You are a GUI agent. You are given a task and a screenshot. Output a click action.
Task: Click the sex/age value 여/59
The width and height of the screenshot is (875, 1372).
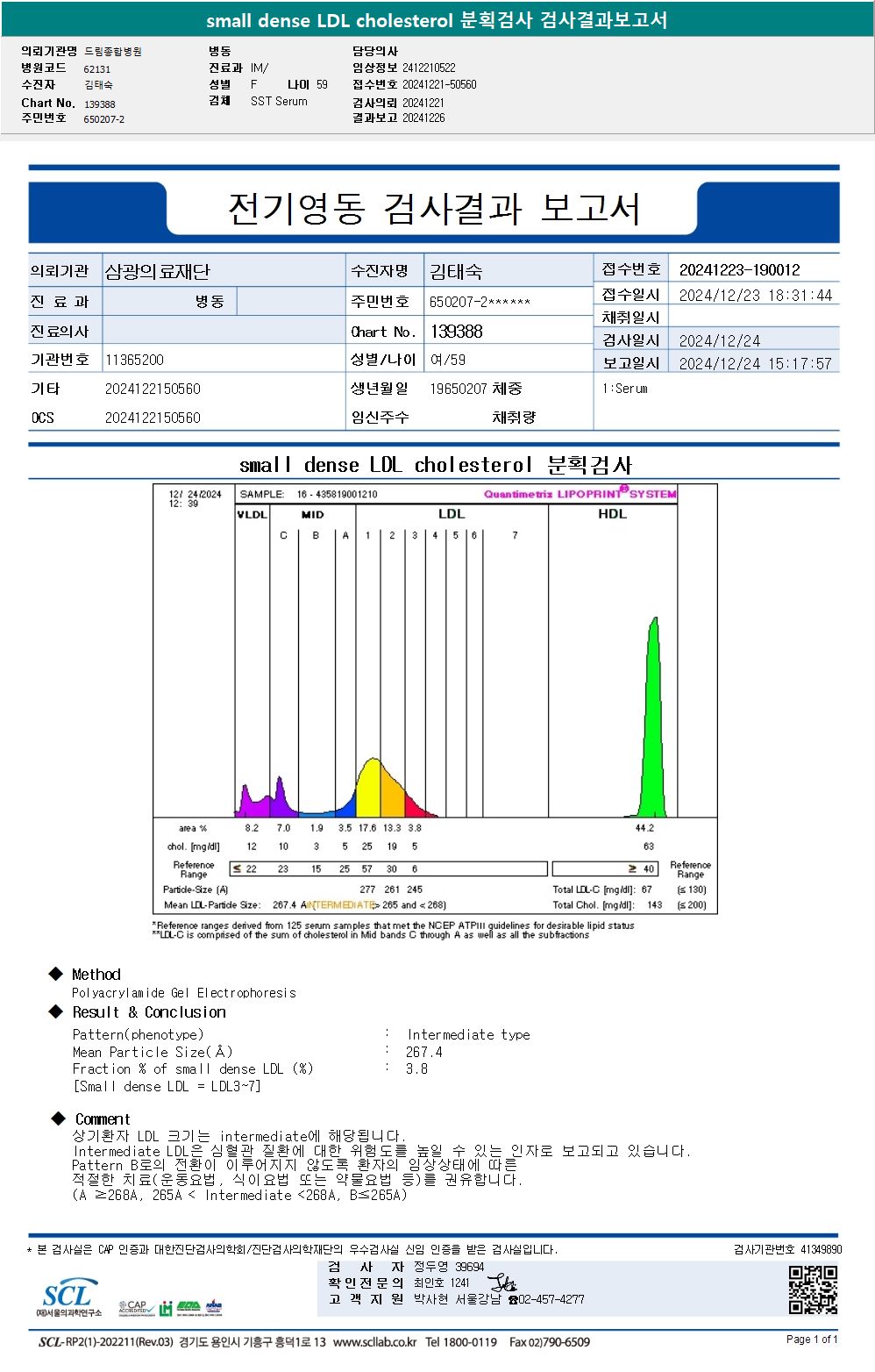coord(448,360)
